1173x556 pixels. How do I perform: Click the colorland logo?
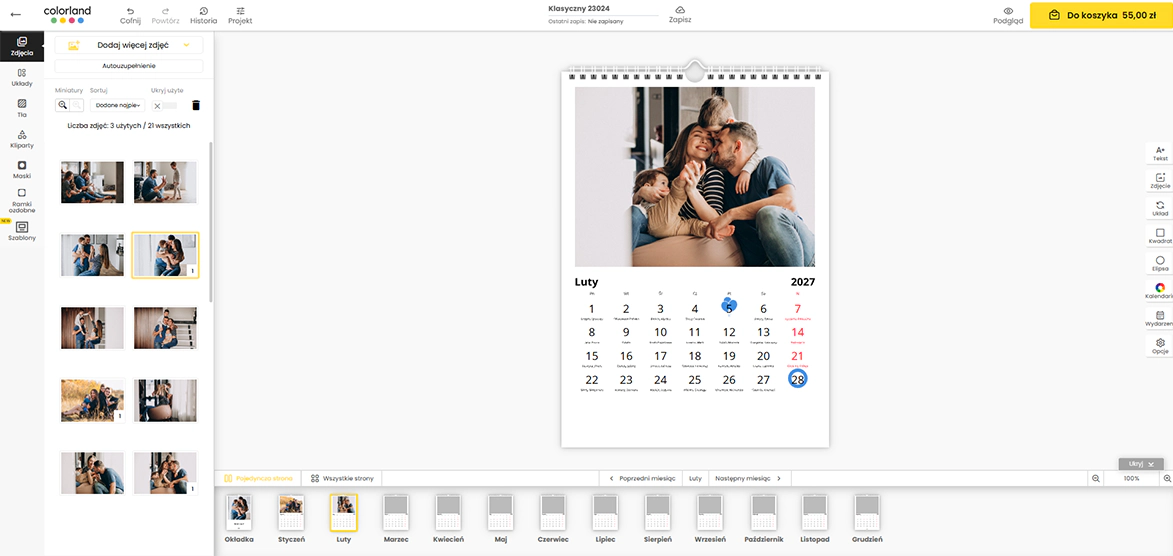(x=67, y=15)
